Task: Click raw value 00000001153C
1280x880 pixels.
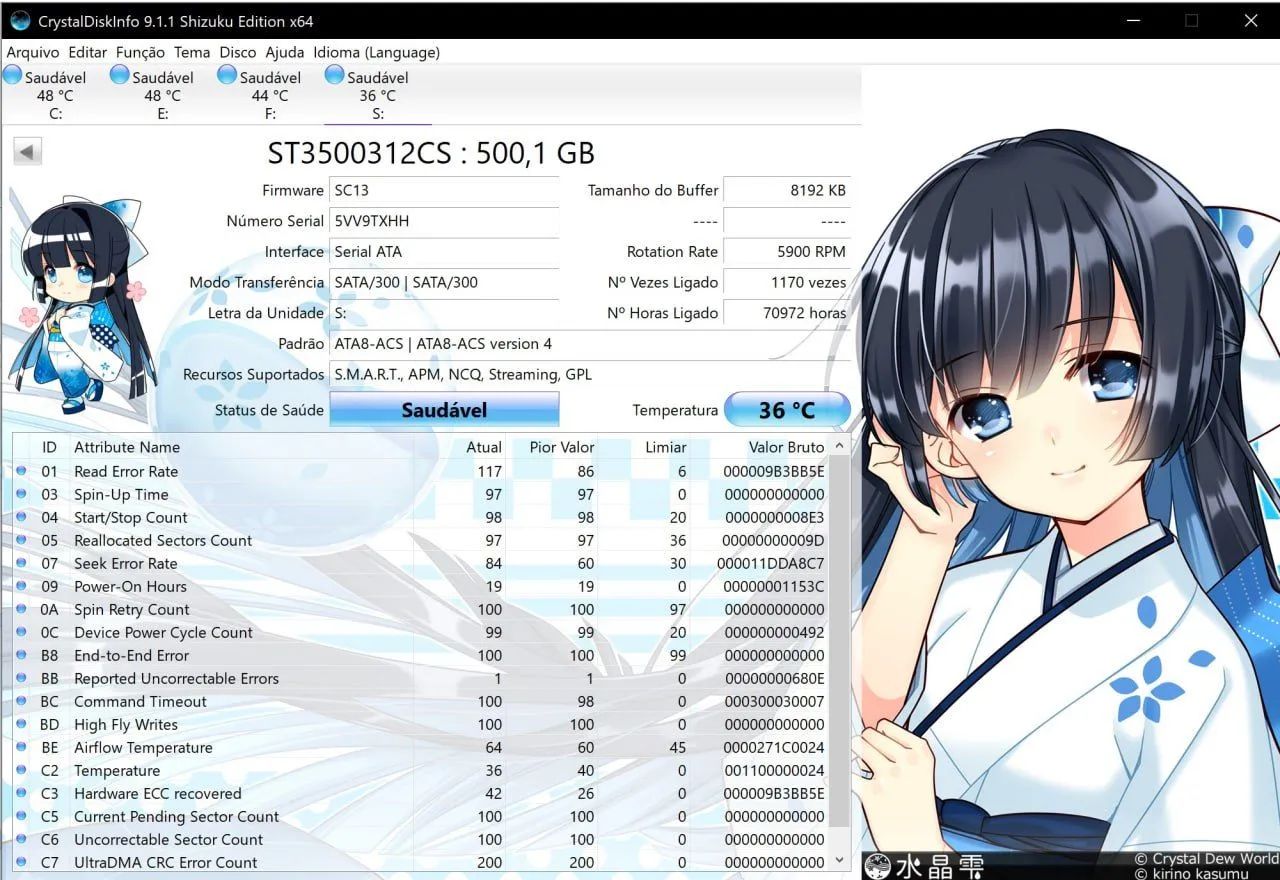Action: point(775,586)
